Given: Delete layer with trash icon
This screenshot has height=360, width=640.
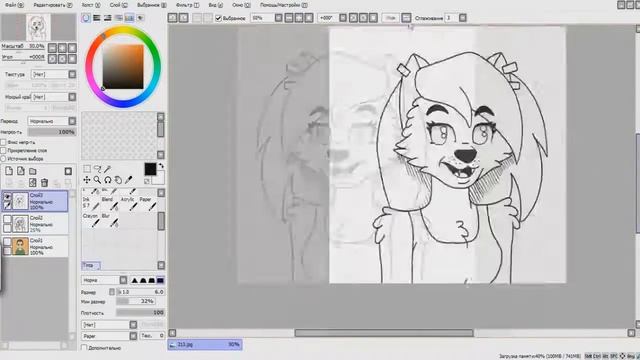Looking at the screenshot, I should pyautogui.click(x=44, y=182).
